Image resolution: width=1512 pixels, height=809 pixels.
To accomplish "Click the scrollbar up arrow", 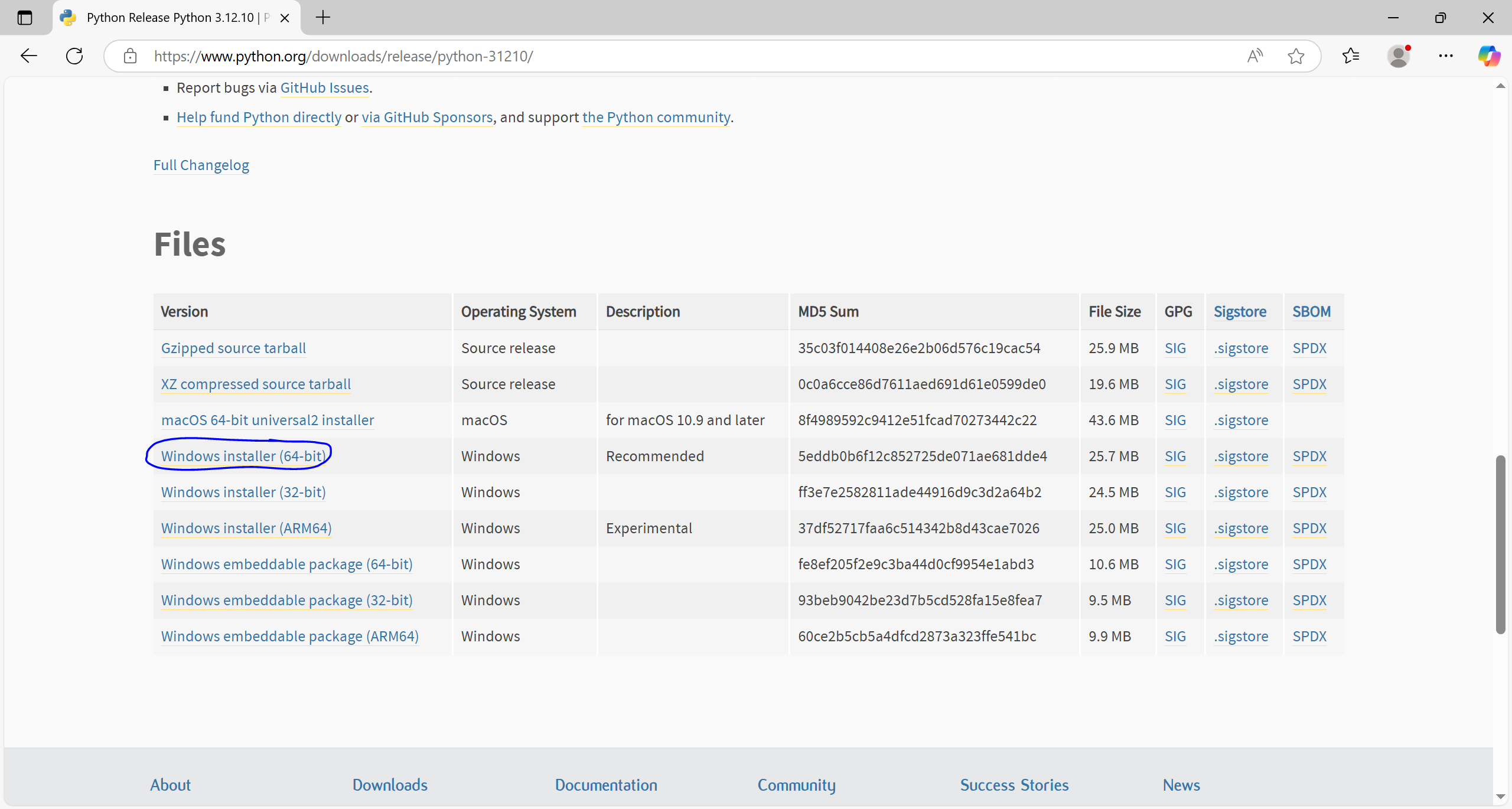I will pyautogui.click(x=1501, y=86).
